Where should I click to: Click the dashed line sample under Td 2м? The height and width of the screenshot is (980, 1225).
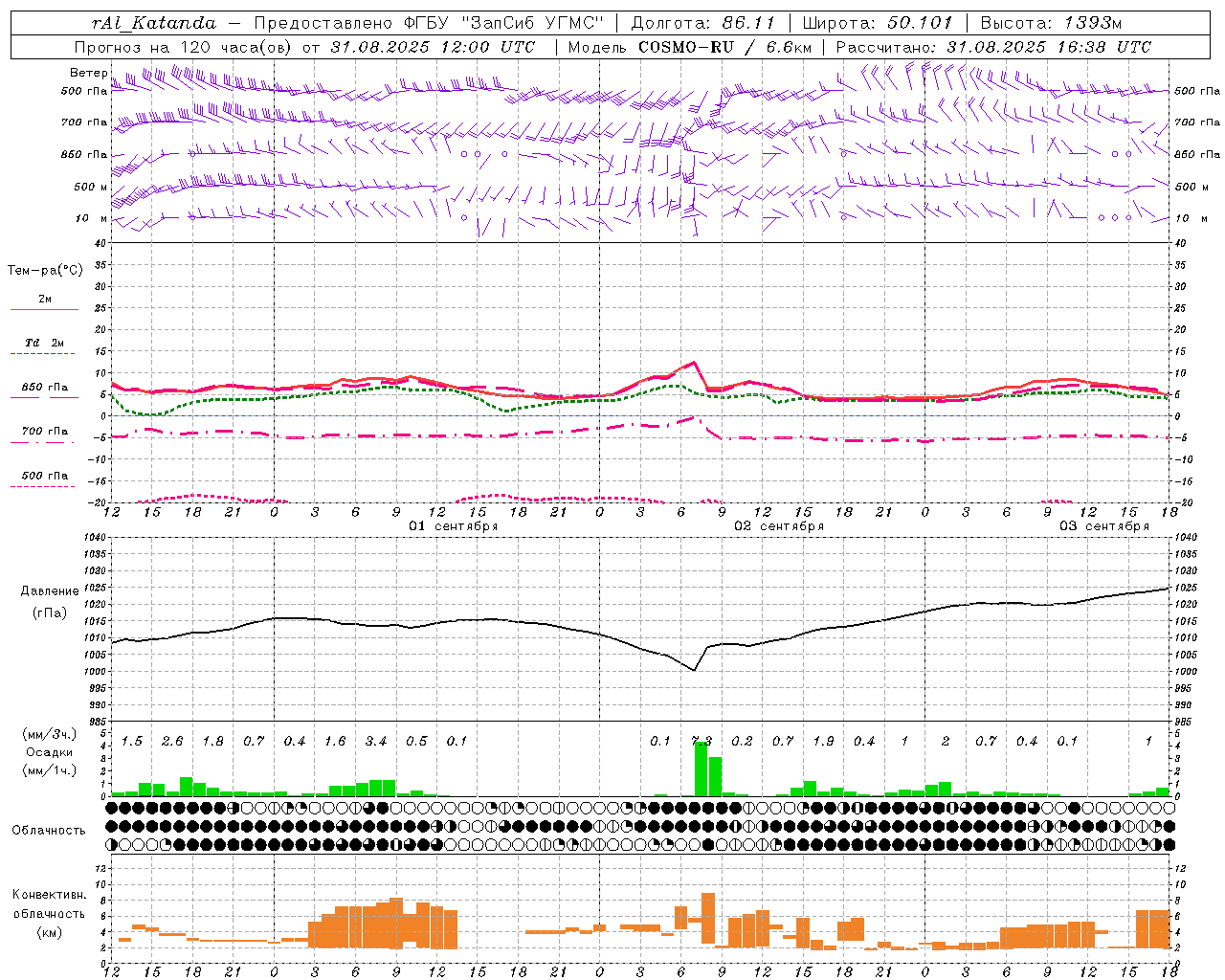click(x=44, y=354)
